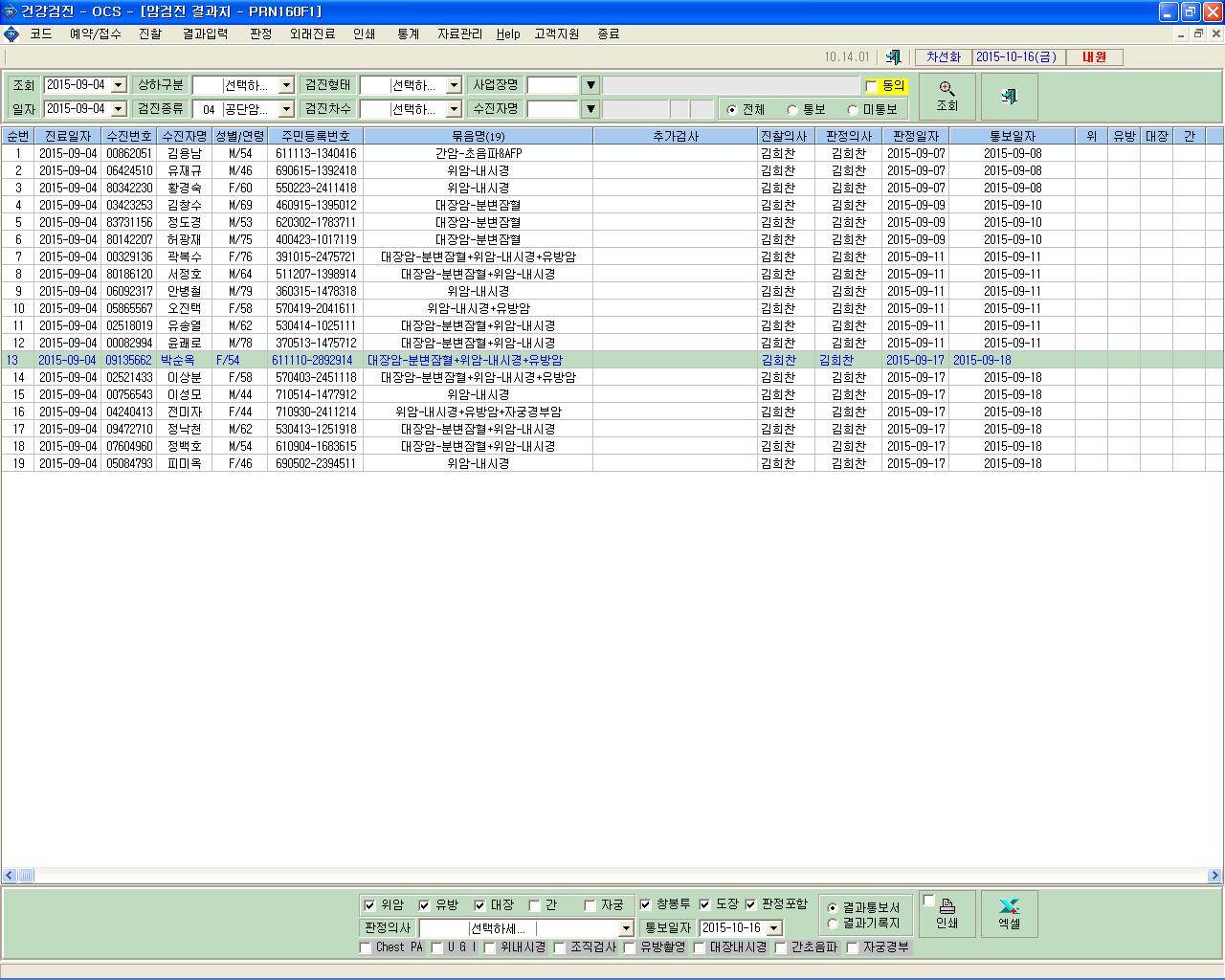The width and height of the screenshot is (1225, 980).
Task: Click the app logo icon in menu bar
Action: [x=11, y=33]
